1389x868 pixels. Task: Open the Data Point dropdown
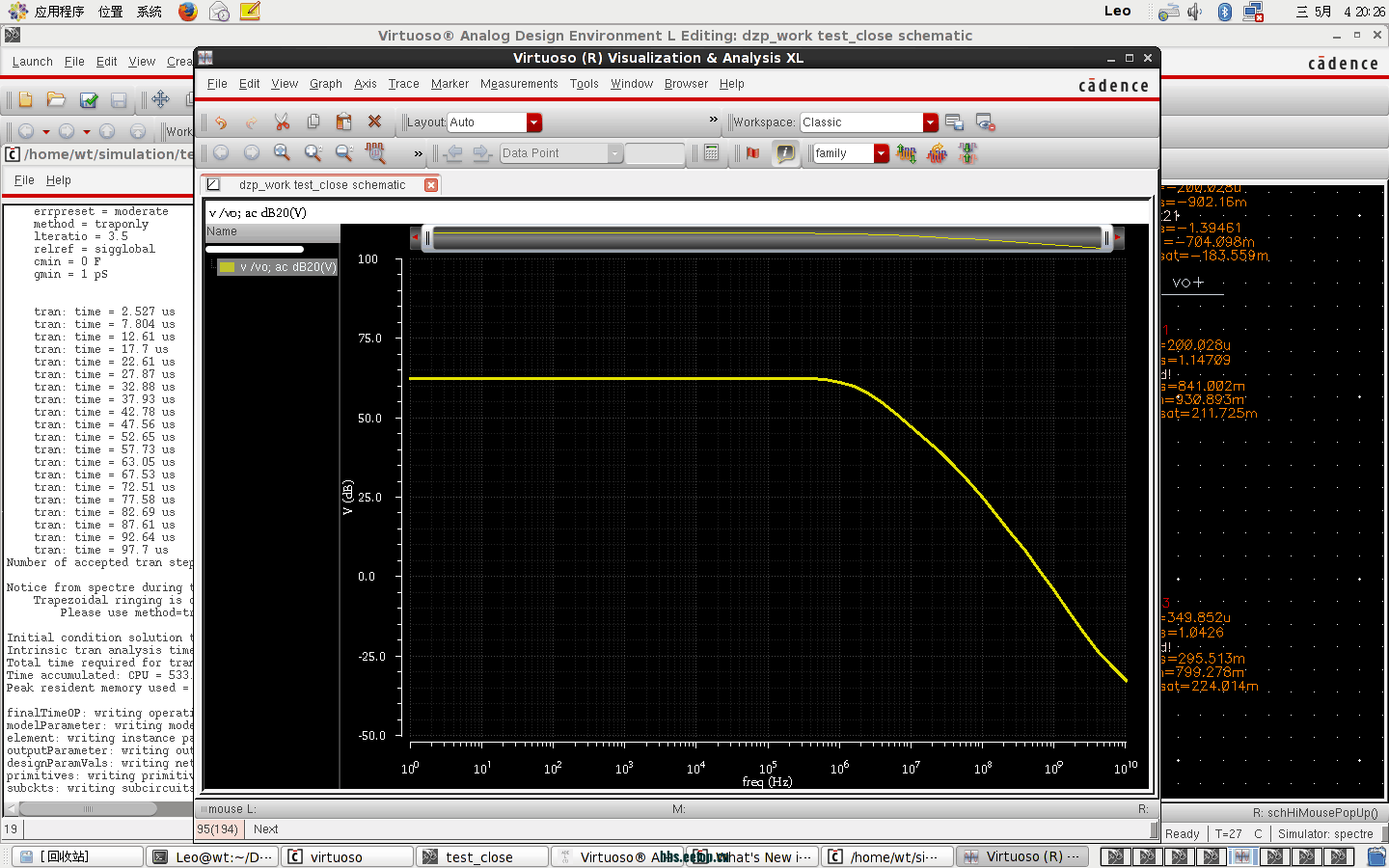(614, 153)
